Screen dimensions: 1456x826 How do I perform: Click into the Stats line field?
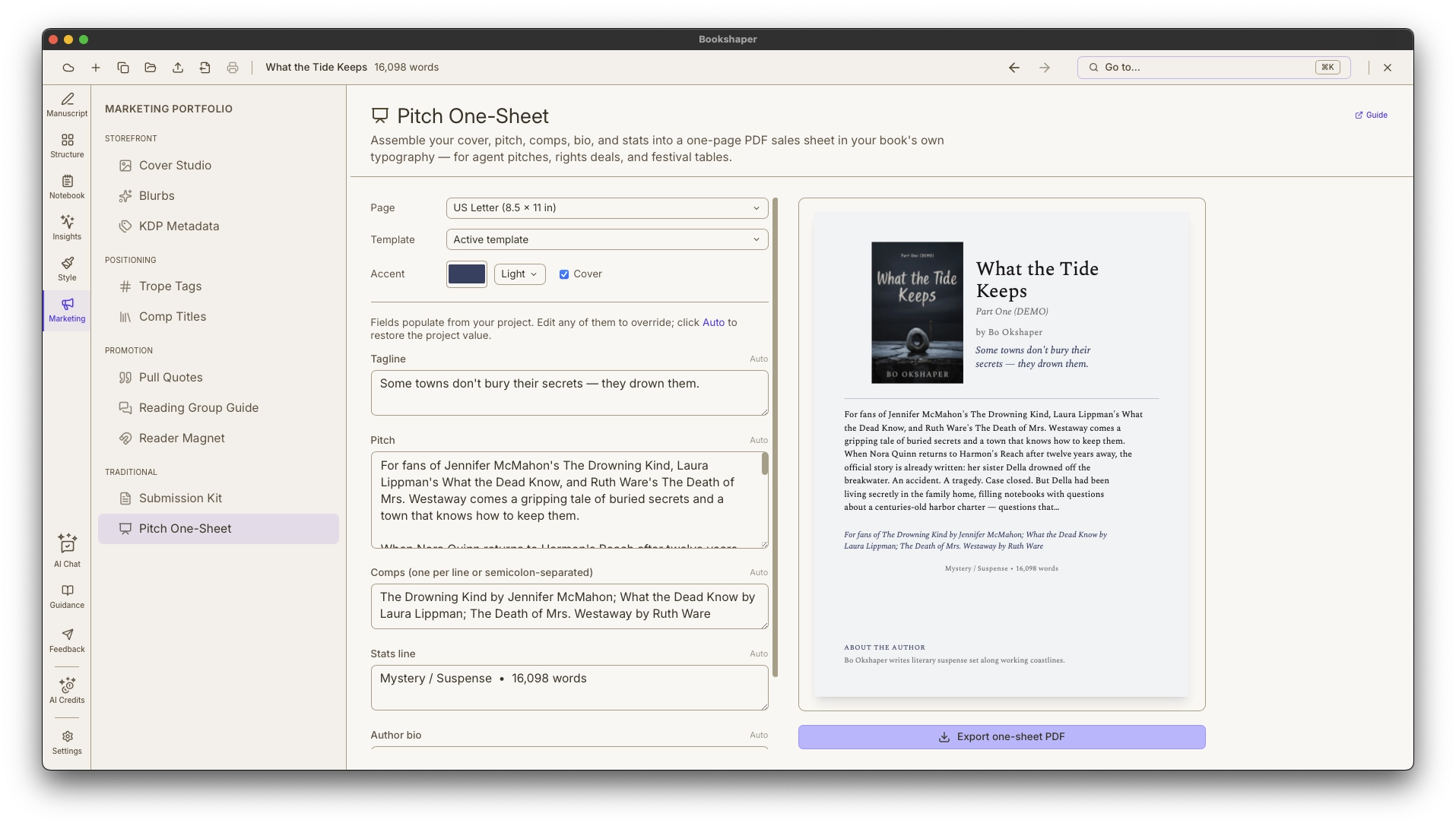[569, 688]
